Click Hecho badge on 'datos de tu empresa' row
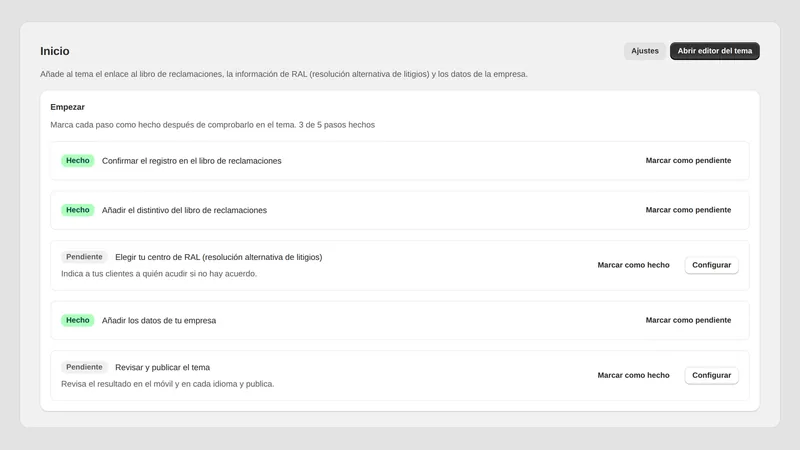The height and width of the screenshot is (450, 800). click(x=78, y=320)
